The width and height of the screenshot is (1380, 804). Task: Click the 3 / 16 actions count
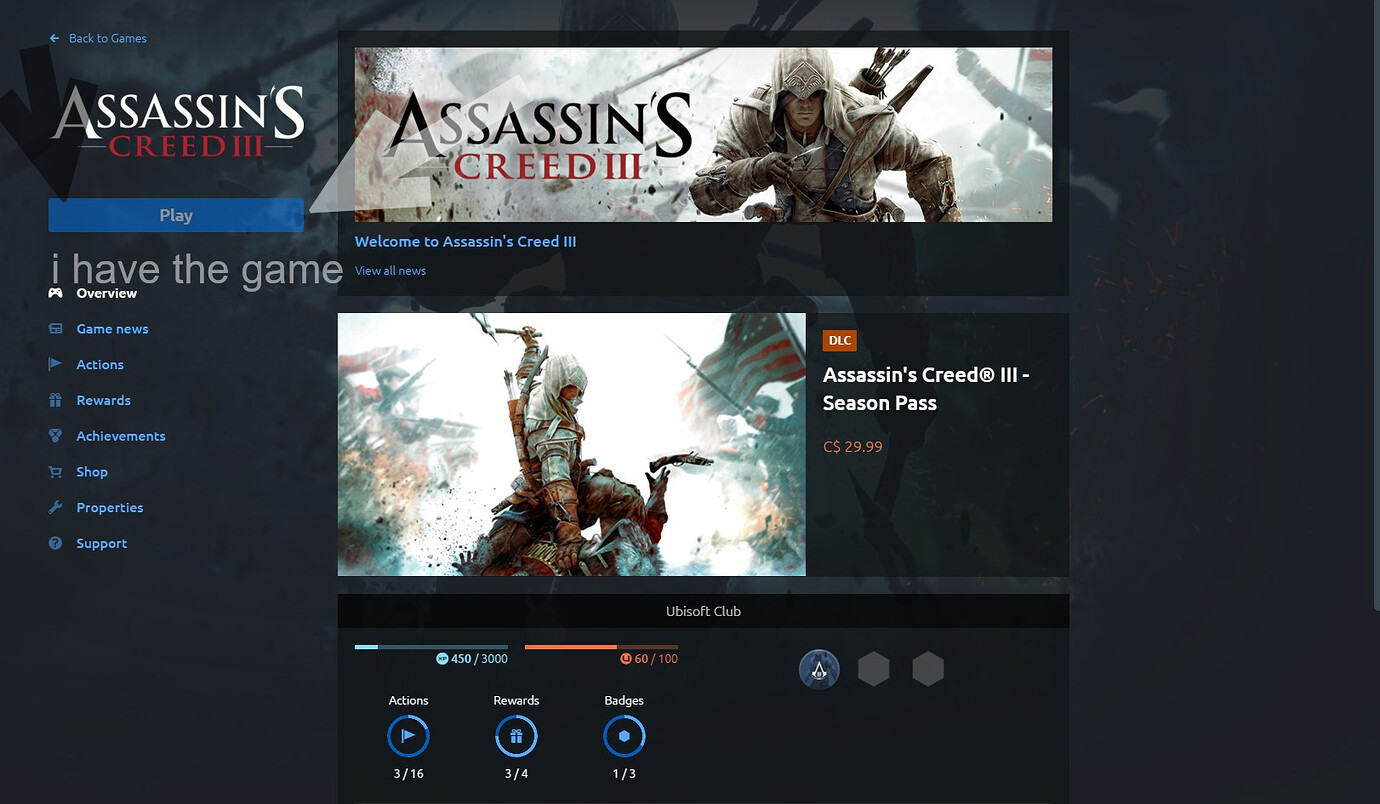pos(408,774)
